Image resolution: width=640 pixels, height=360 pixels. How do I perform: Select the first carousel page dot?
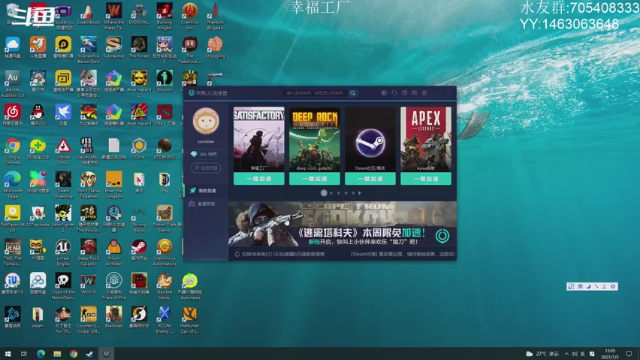tap(324, 193)
